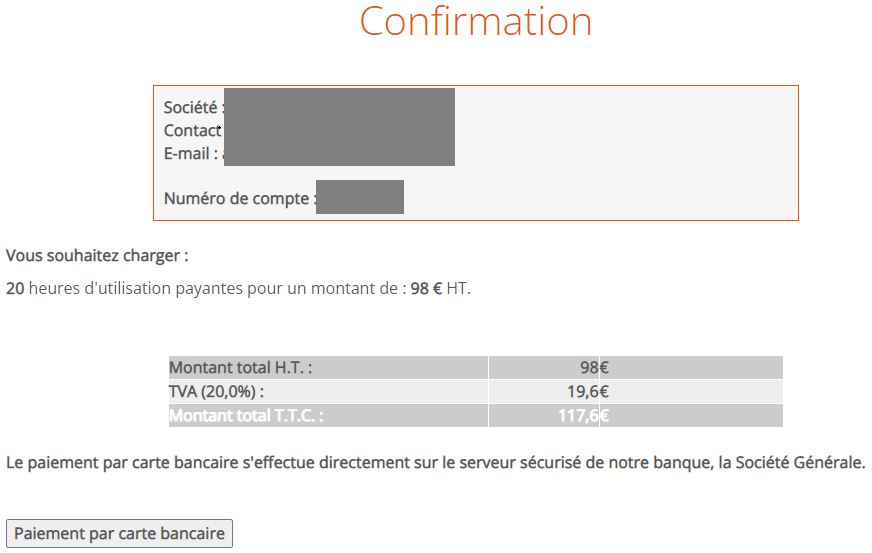Image resolution: width=872 pixels, height=553 pixels.
Task: Select the 98€ value in the table
Action: point(594,368)
